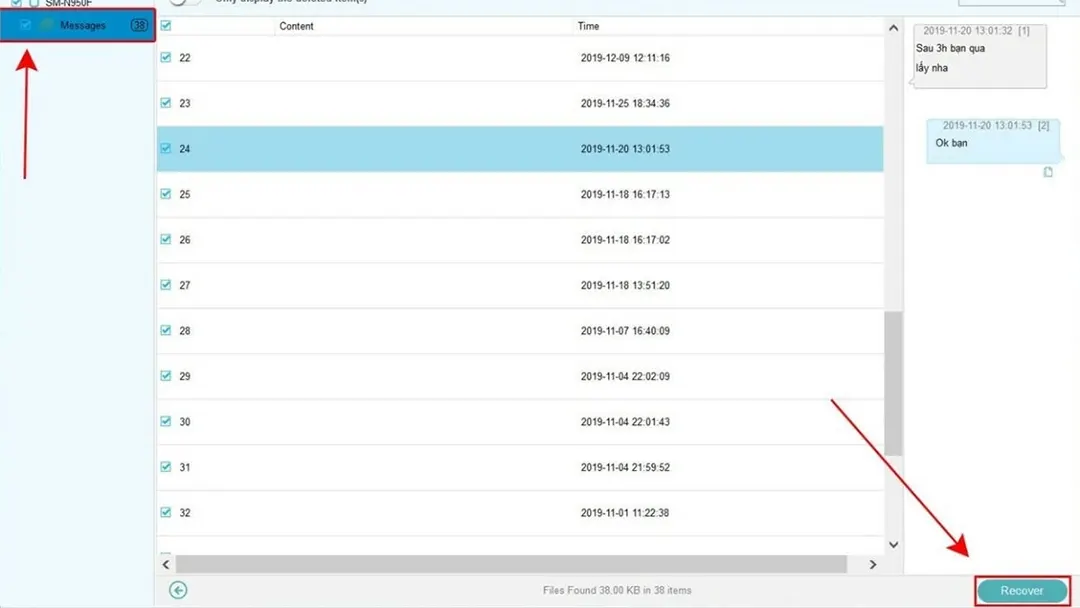The image size is (1080, 608).
Task: Sort the list by the Time column header
Action: coord(589,26)
